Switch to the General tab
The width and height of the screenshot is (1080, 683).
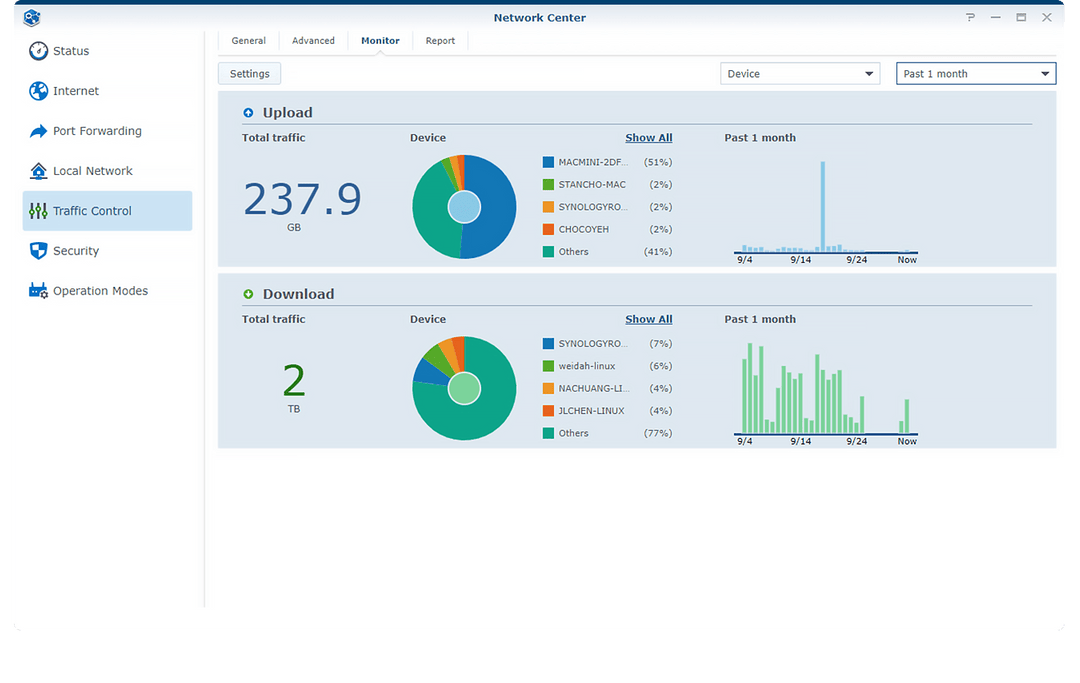(248, 41)
